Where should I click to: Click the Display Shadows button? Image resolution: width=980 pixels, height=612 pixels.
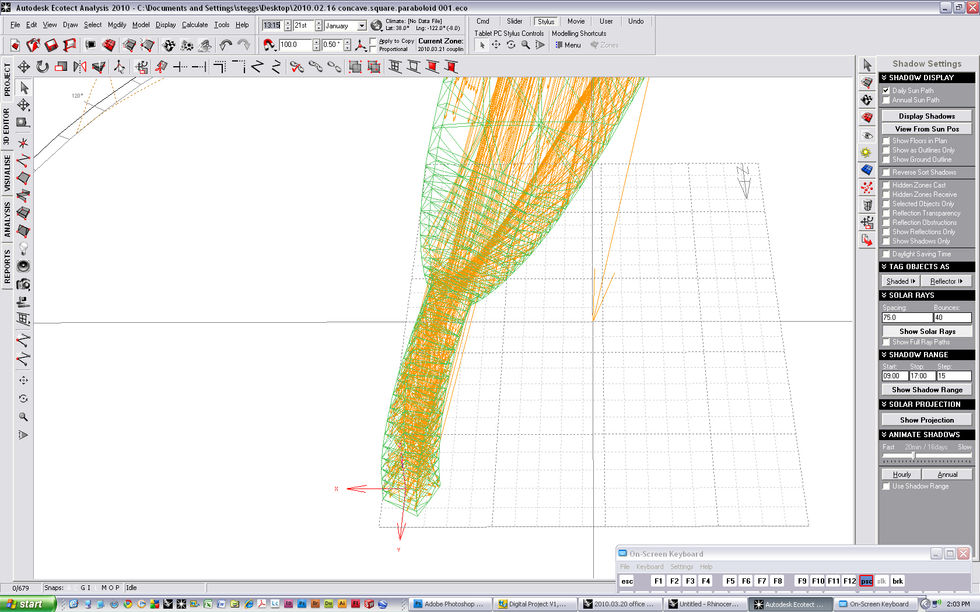927,116
